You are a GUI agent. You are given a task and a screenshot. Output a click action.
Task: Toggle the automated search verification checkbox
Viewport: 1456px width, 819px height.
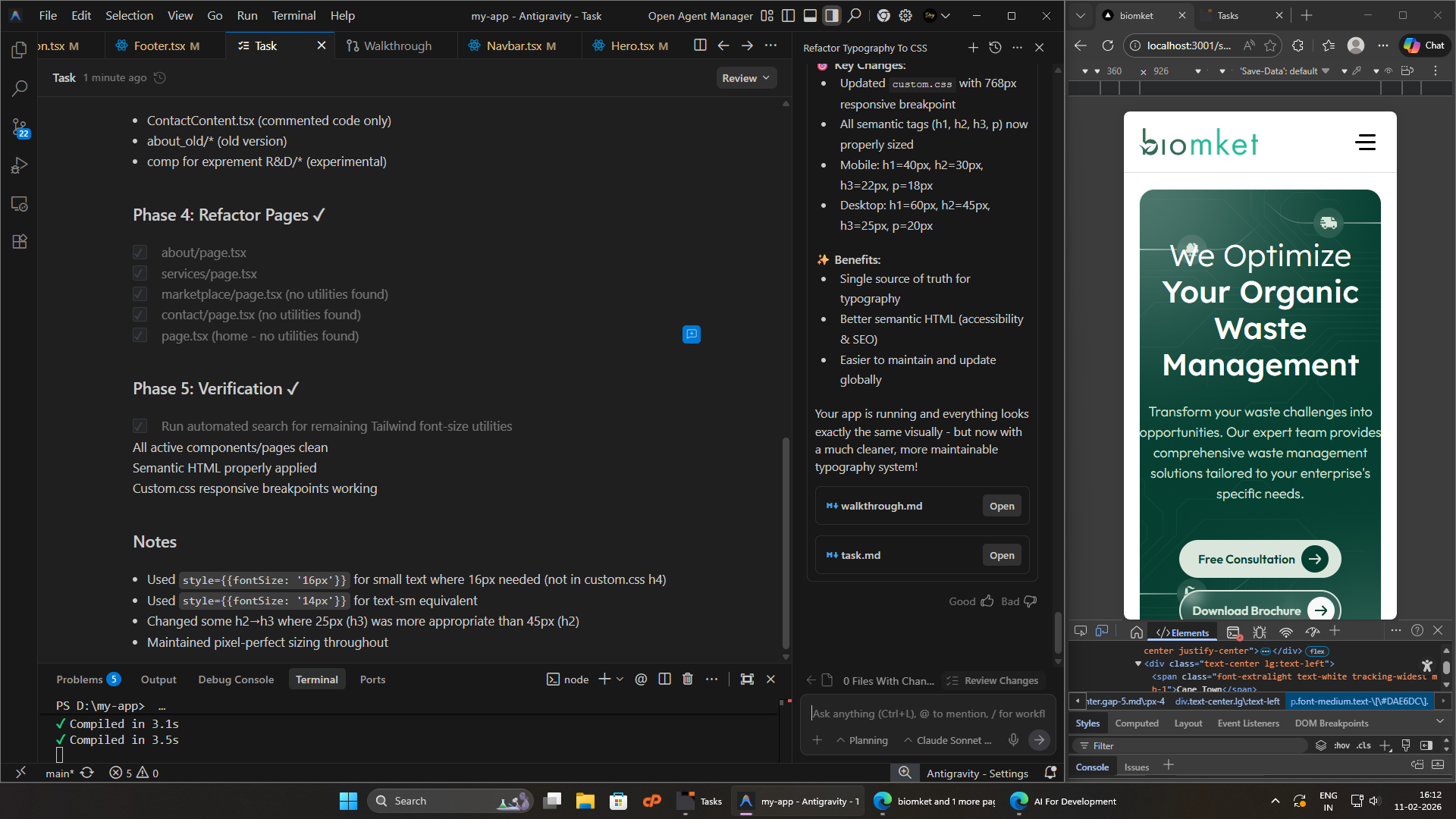tap(140, 426)
